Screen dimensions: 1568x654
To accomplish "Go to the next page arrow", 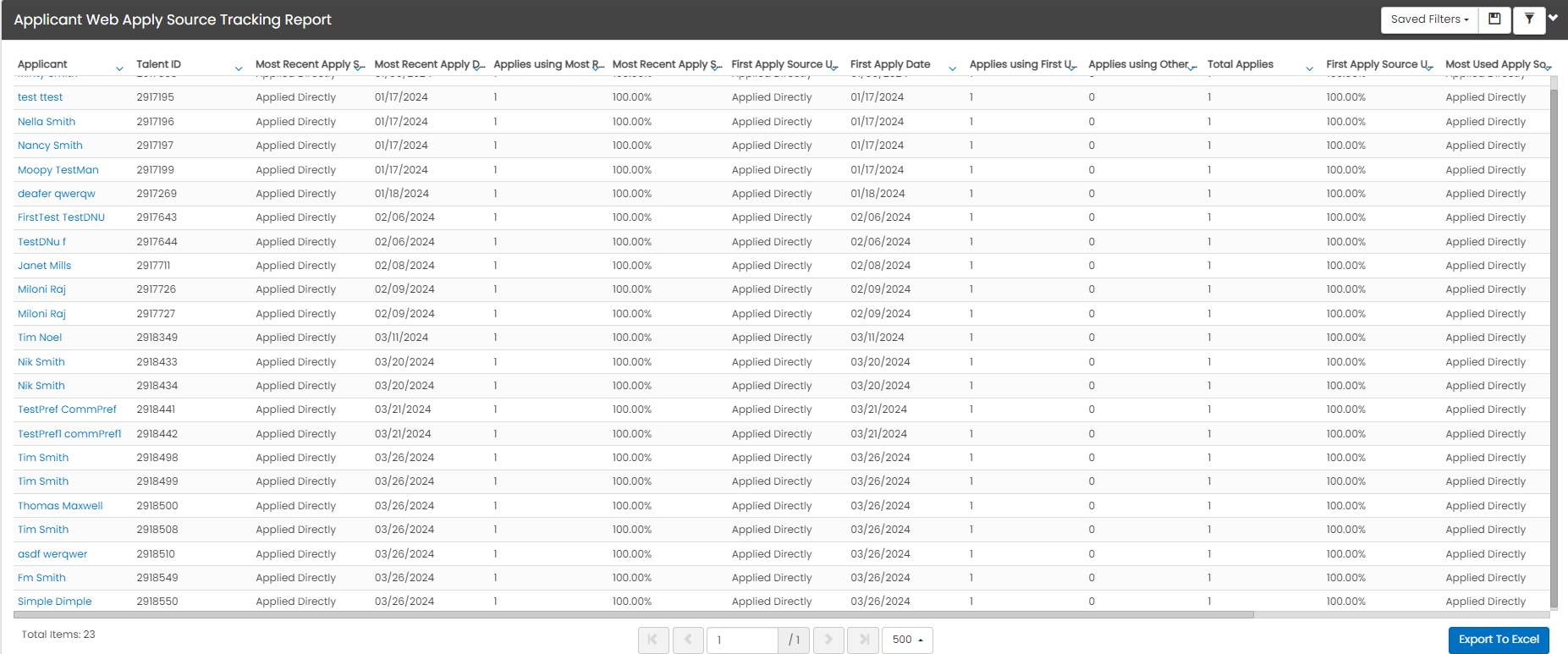I will 828,640.
